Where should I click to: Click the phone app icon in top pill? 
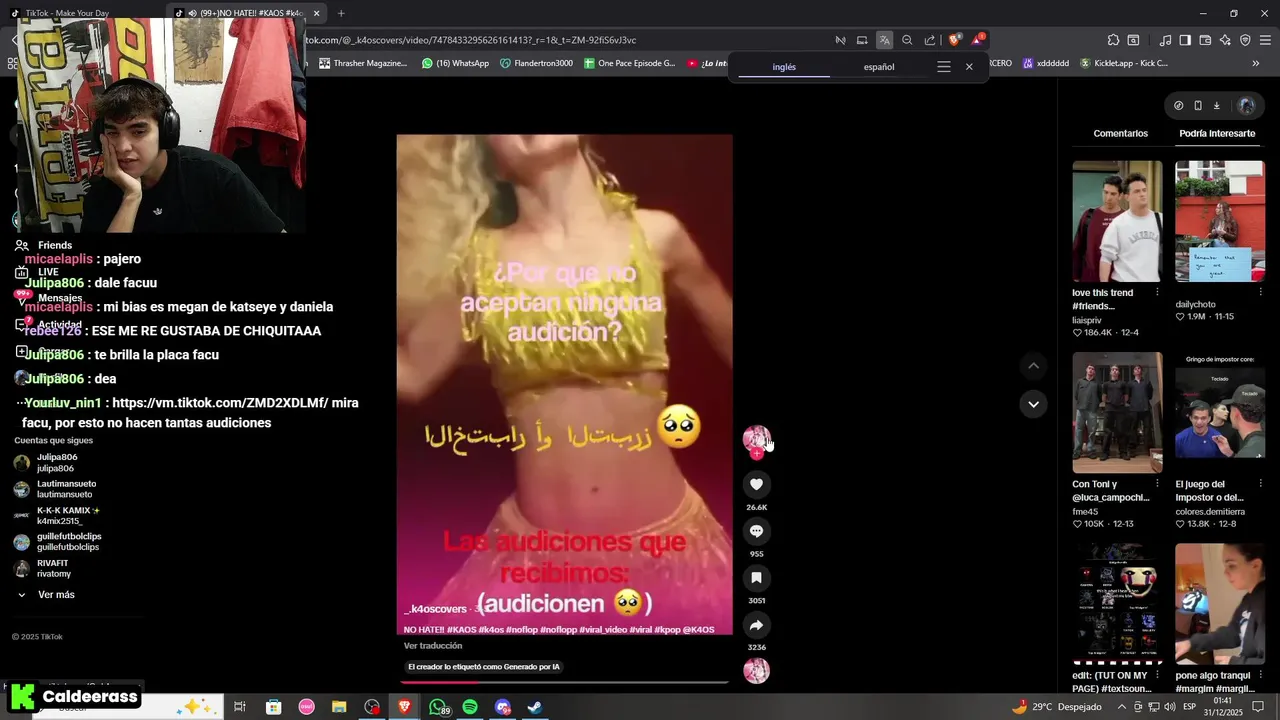tap(1198, 105)
